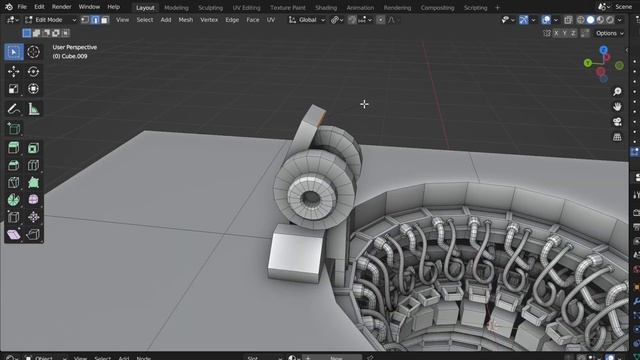Toggle the camera view icon
Image resolution: width=640 pixels, height=360 pixels.
coord(617,122)
